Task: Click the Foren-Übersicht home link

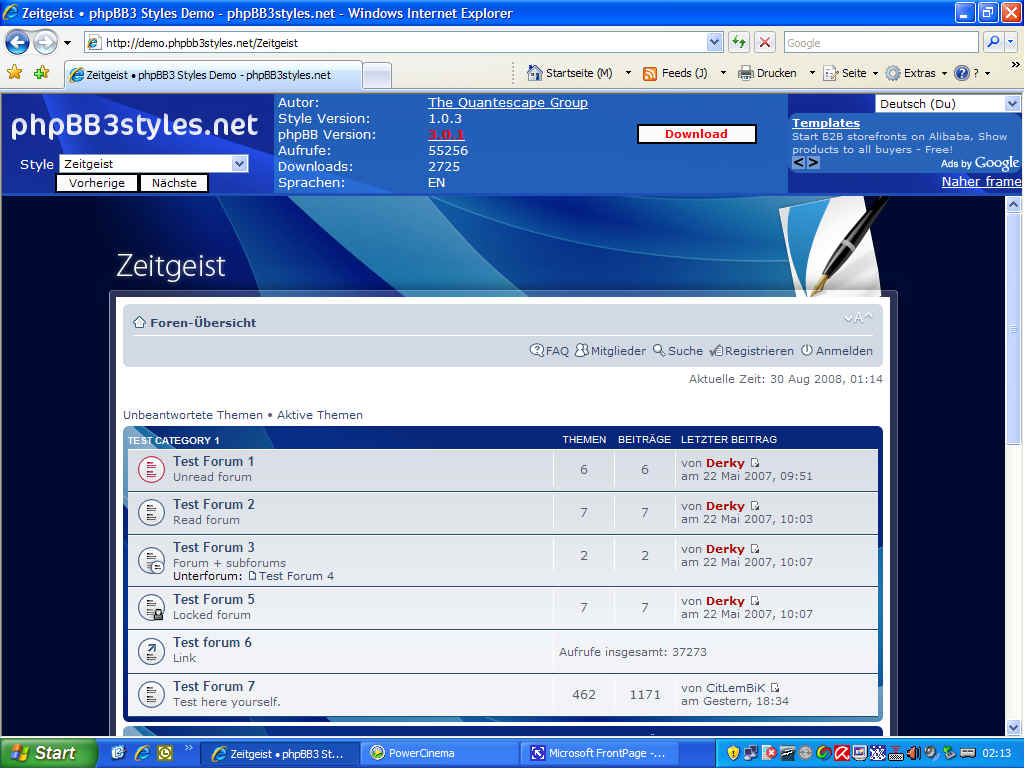Action: tap(202, 323)
